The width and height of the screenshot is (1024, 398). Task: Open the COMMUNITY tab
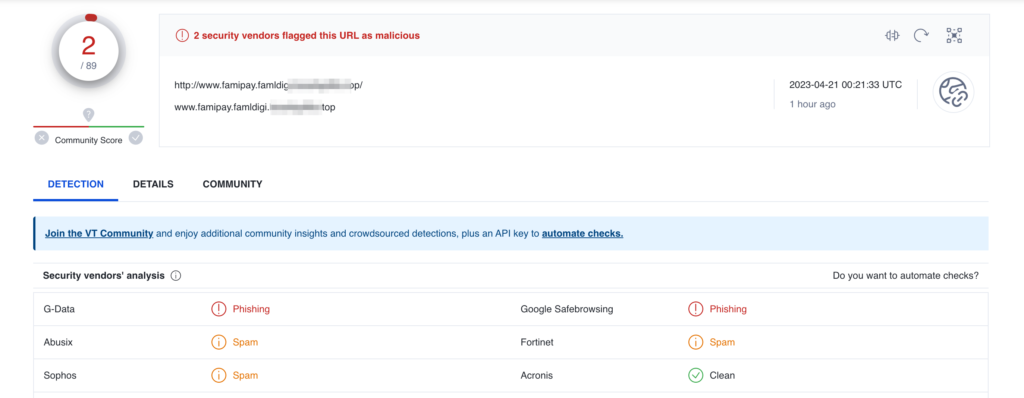232,184
